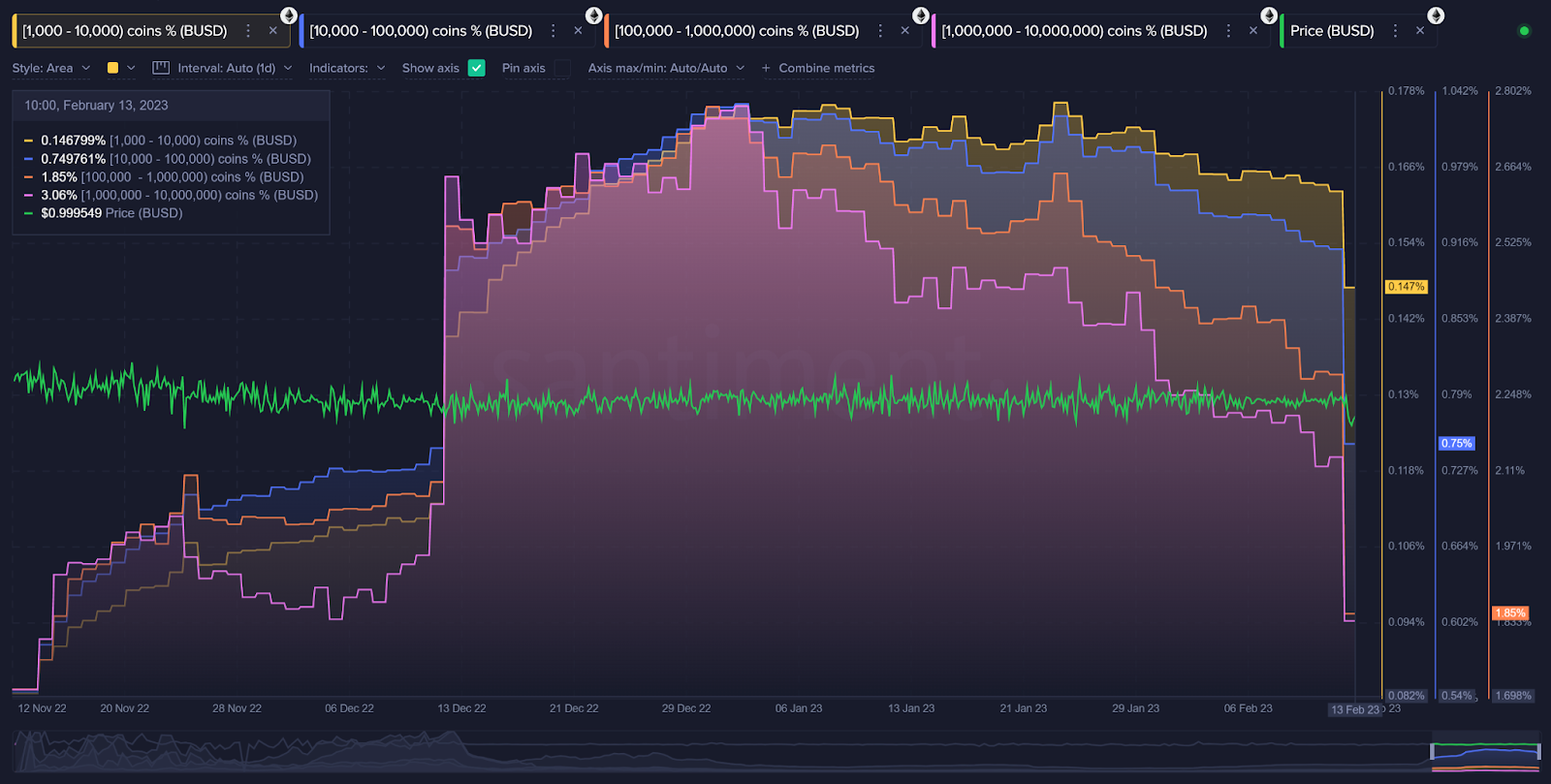Click Ethereum badge on Price (BUSD) tab
Viewport: 1551px width, 784px height.
point(1436,16)
